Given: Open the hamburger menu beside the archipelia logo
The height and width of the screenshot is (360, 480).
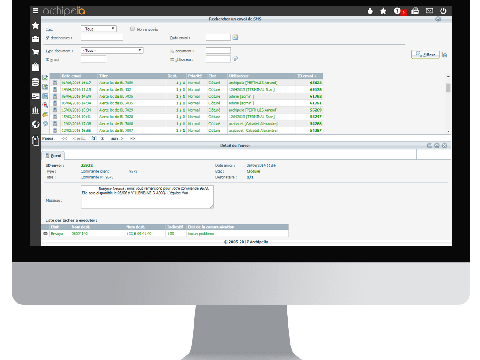Looking at the screenshot, I should point(35,11).
